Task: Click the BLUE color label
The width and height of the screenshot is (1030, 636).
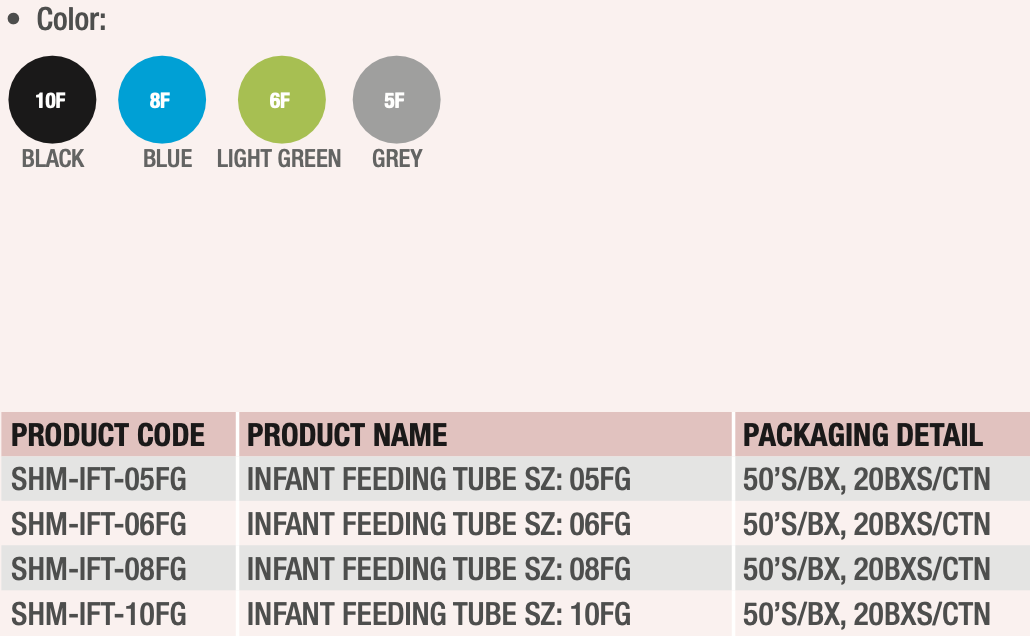Action: (168, 158)
